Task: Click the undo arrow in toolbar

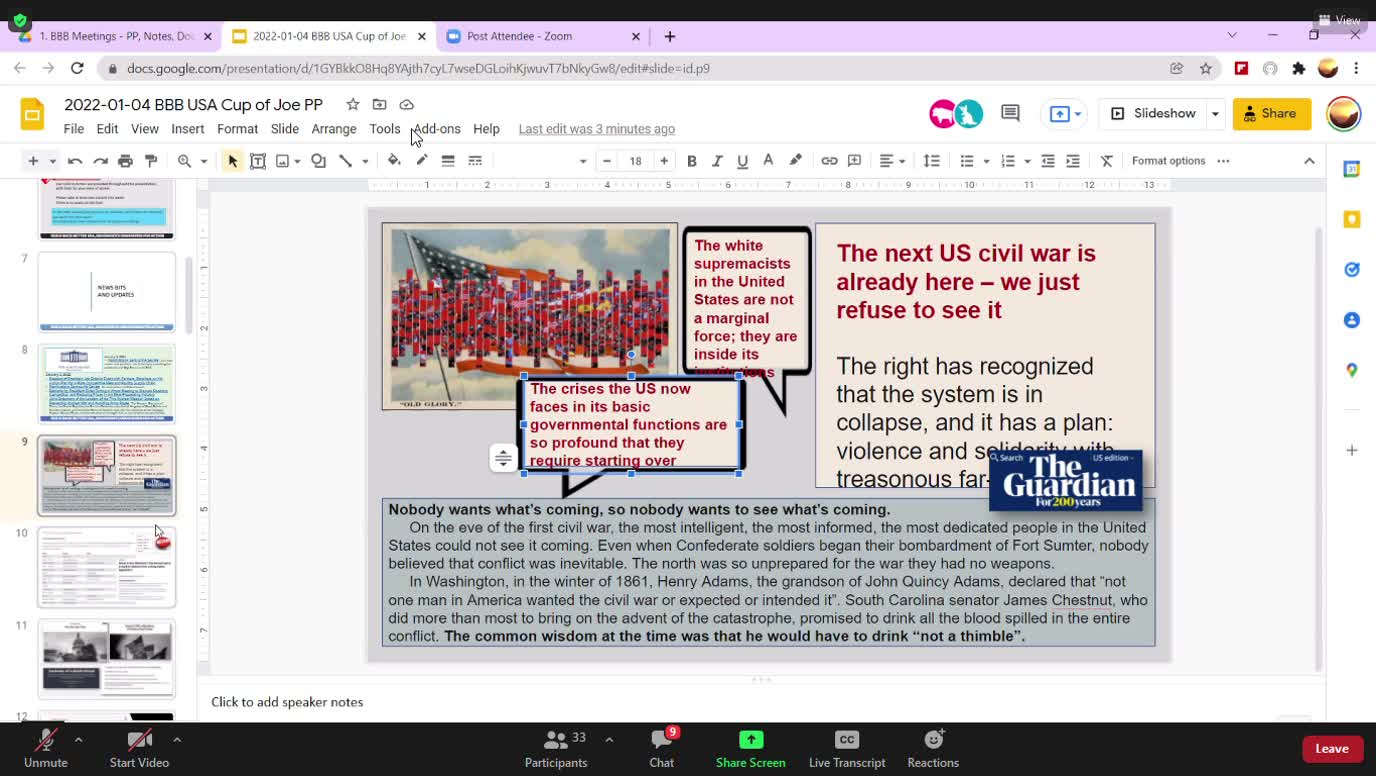Action: (75, 161)
